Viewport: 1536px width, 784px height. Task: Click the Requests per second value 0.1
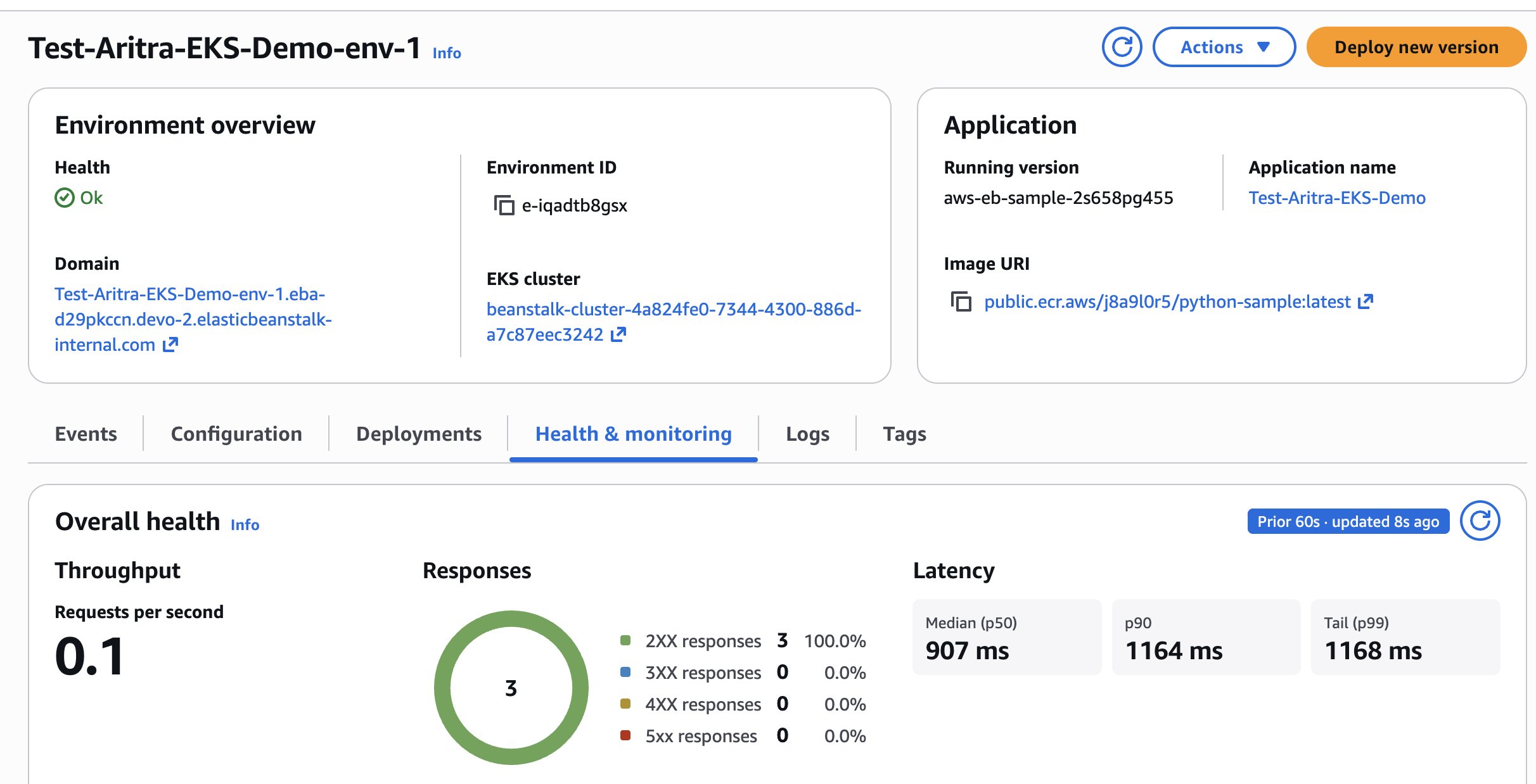[x=90, y=657]
